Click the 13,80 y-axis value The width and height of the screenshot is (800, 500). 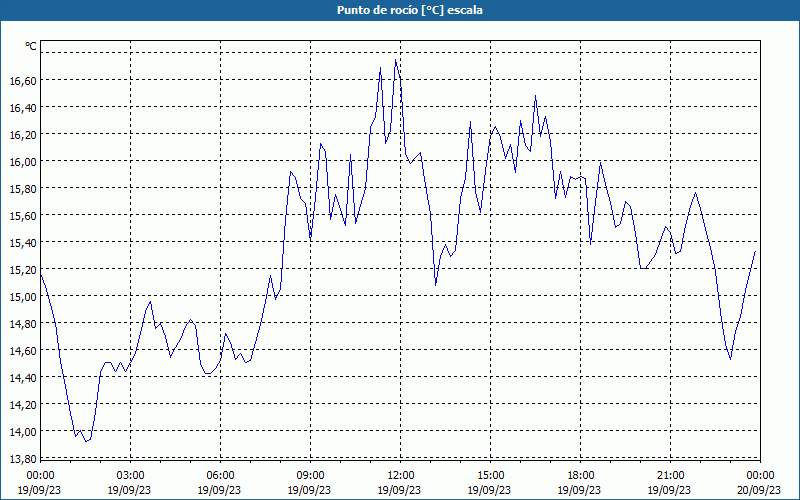[x=23, y=459]
